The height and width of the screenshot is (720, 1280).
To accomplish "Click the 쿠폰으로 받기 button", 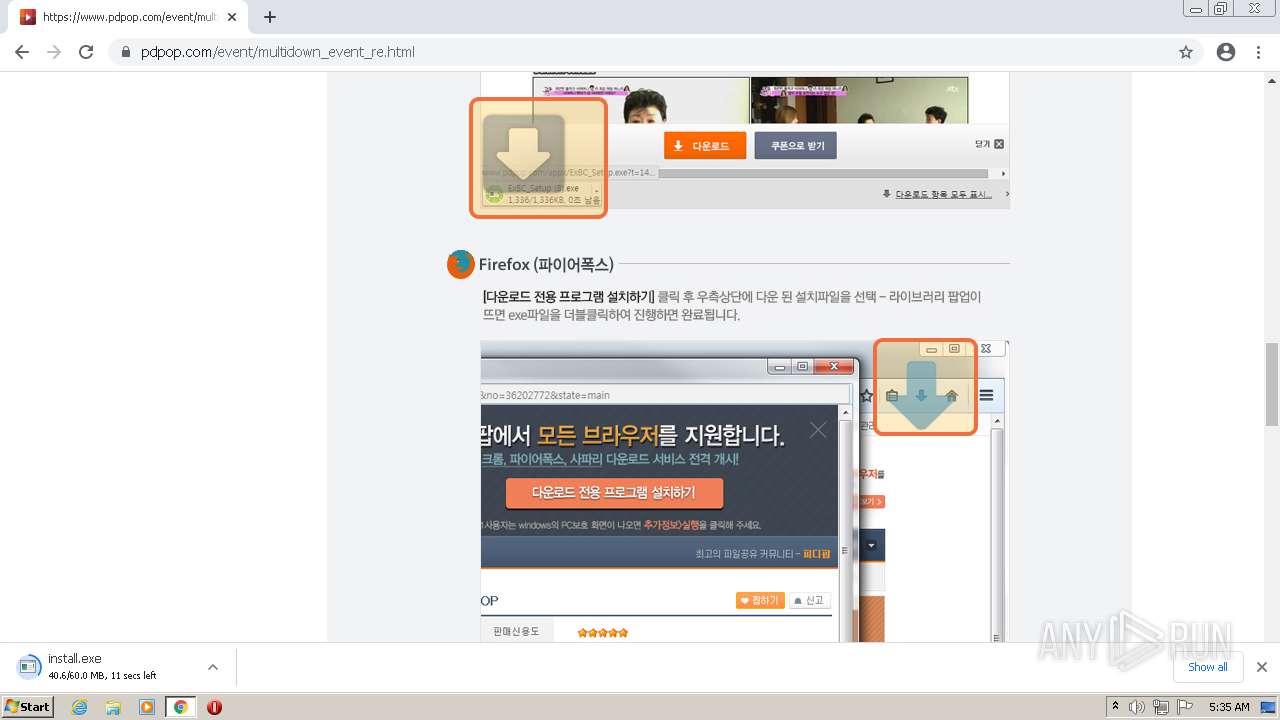I will pyautogui.click(x=796, y=146).
